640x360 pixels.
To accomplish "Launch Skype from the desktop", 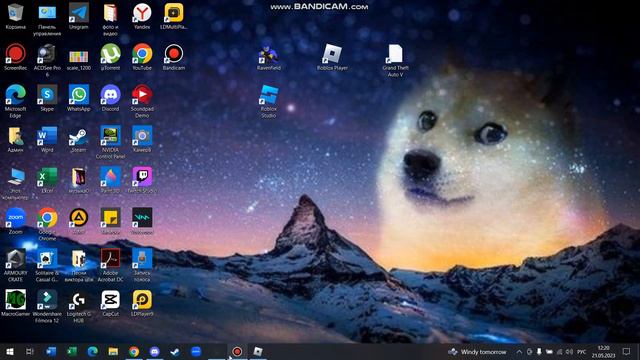I will click(47, 98).
